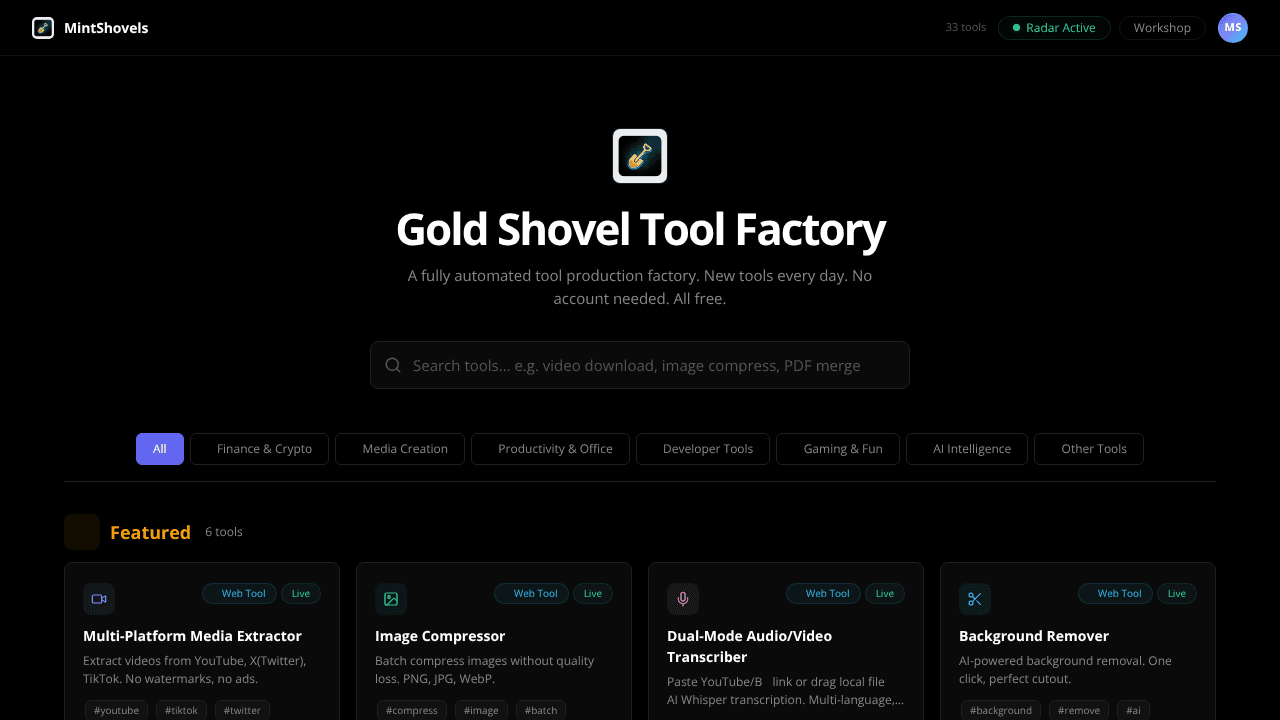Click the search magnifier icon
Screen dimensions: 1280x720
393,365
